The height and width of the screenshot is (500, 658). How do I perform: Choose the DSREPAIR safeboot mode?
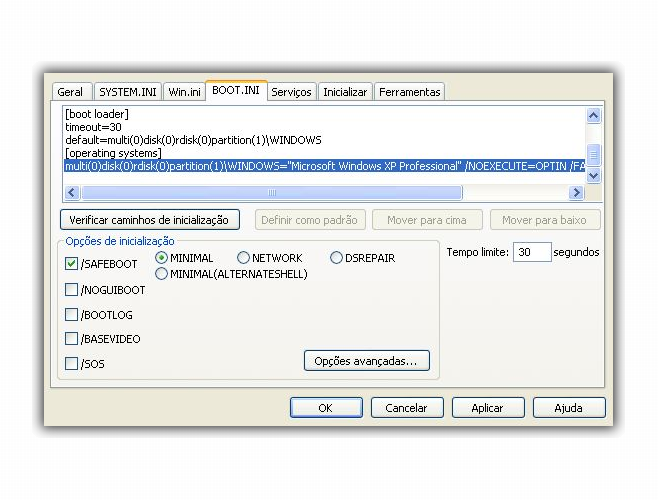pos(337,258)
